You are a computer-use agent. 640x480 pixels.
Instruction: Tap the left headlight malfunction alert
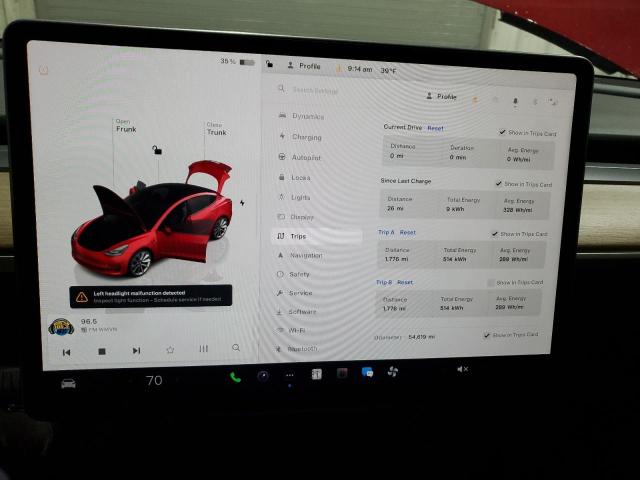(x=151, y=296)
